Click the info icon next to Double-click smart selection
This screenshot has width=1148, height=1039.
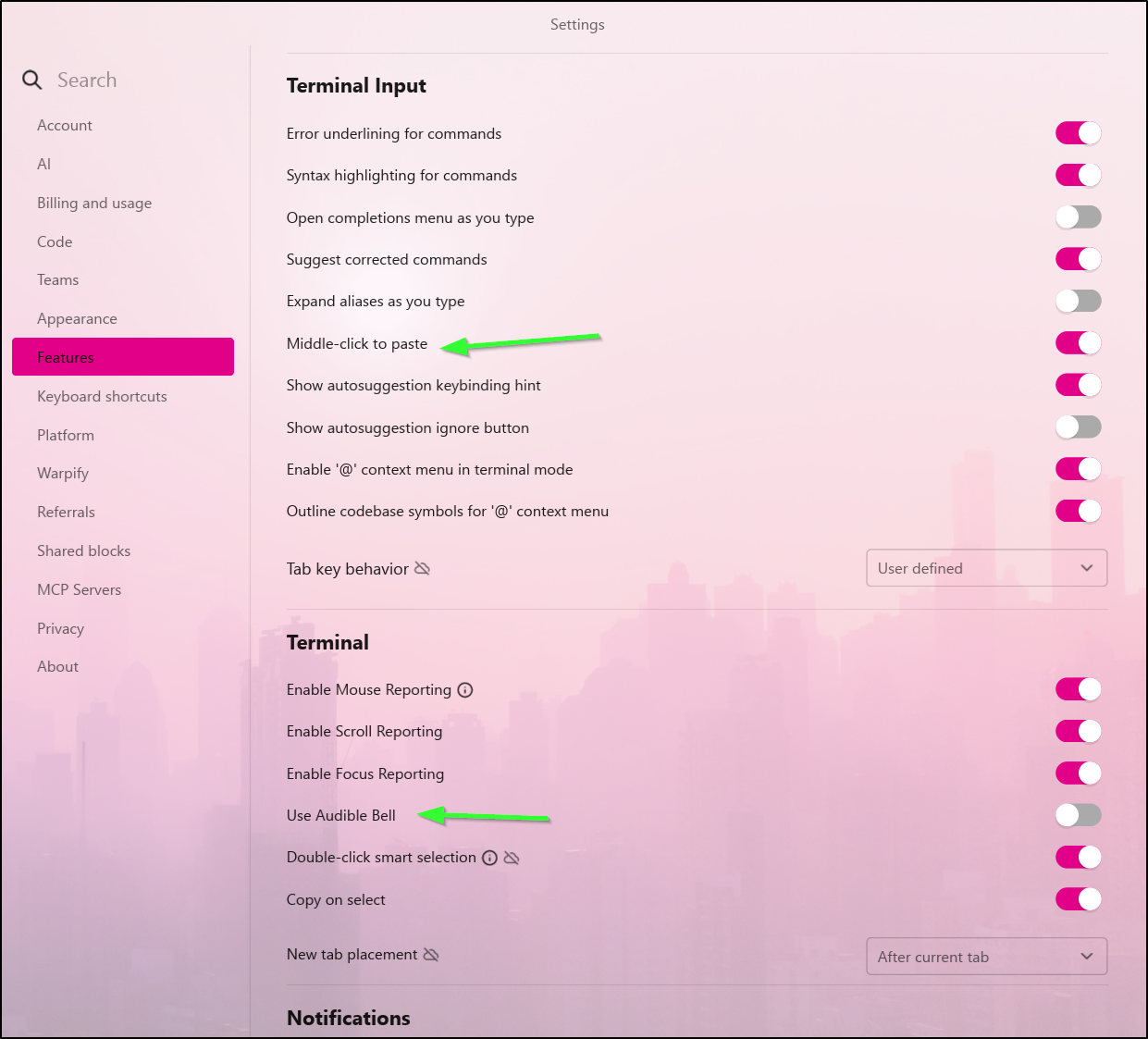[489, 857]
